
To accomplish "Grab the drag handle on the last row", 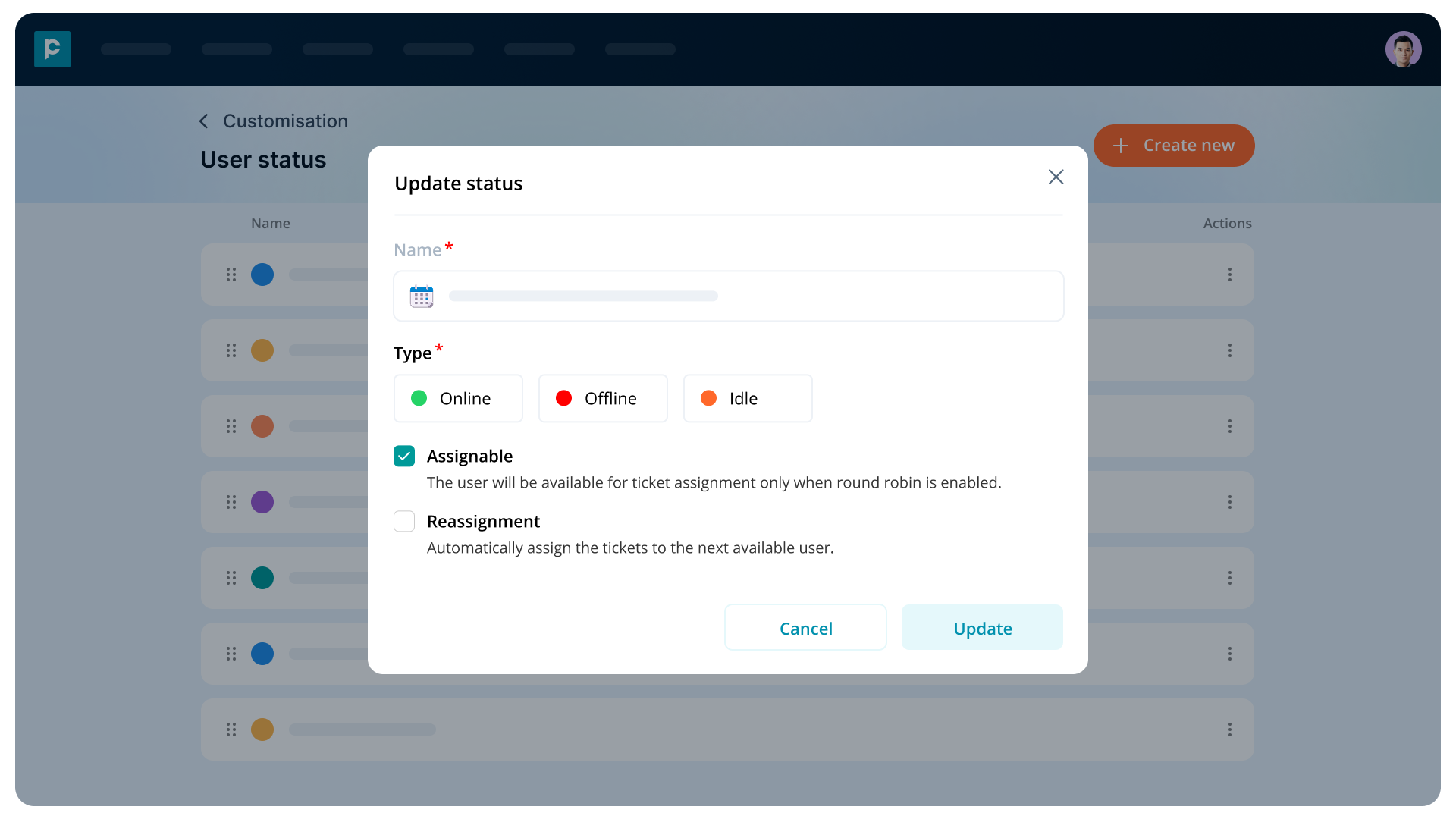I will 231,730.
